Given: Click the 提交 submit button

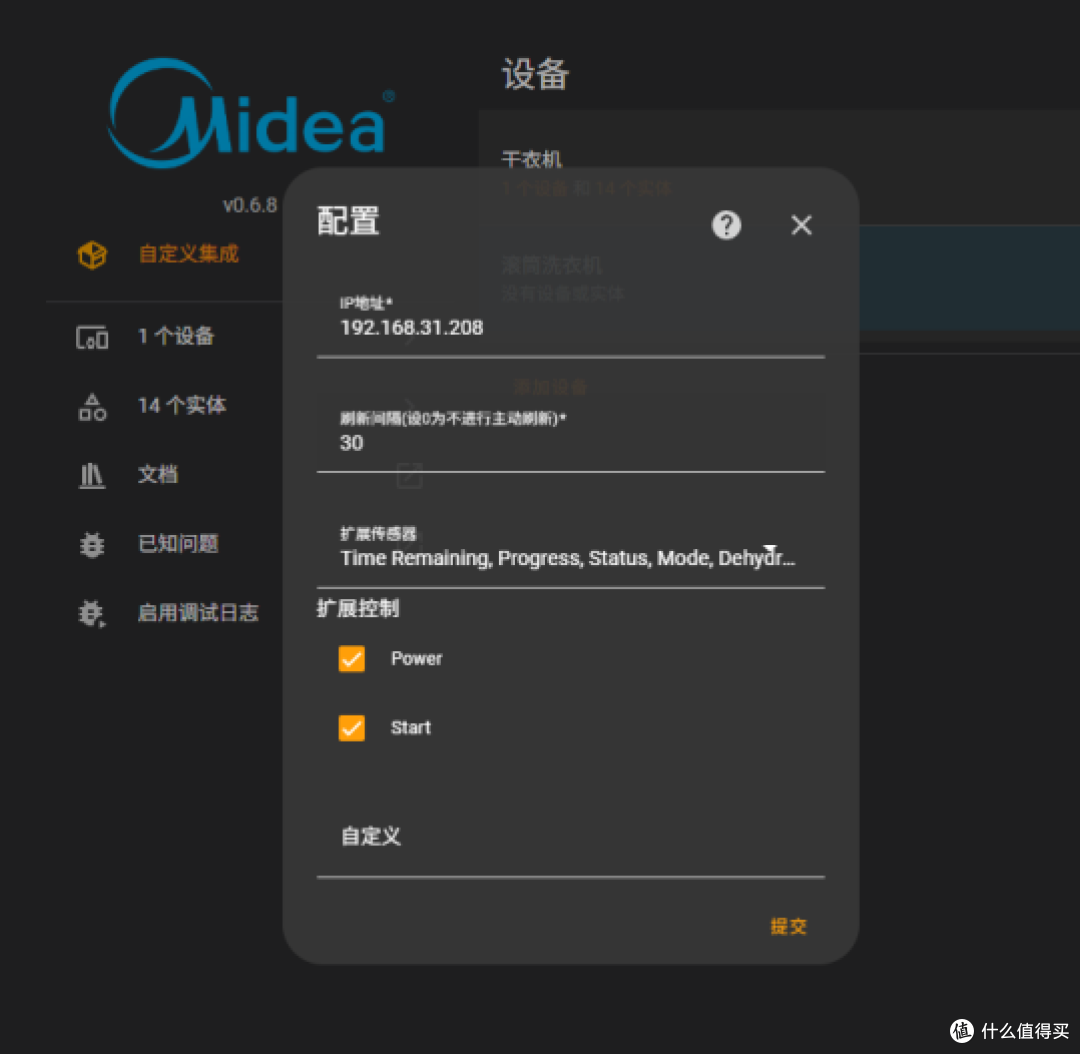Looking at the screenshot, I should (x=788, y=926).
